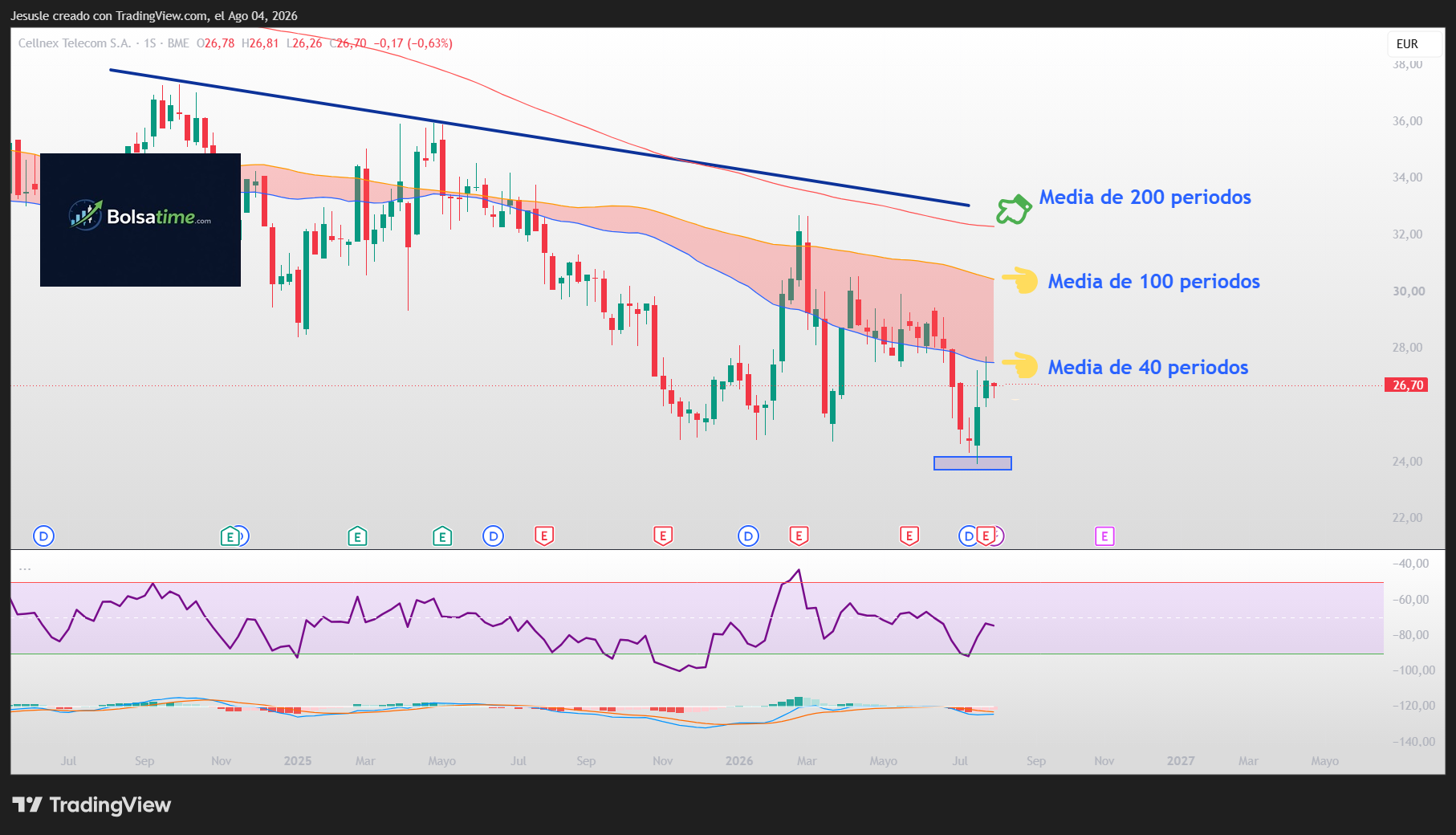
Task: Select the green earnings marker near Mar 2025
Action: click(x=357, y=536)
